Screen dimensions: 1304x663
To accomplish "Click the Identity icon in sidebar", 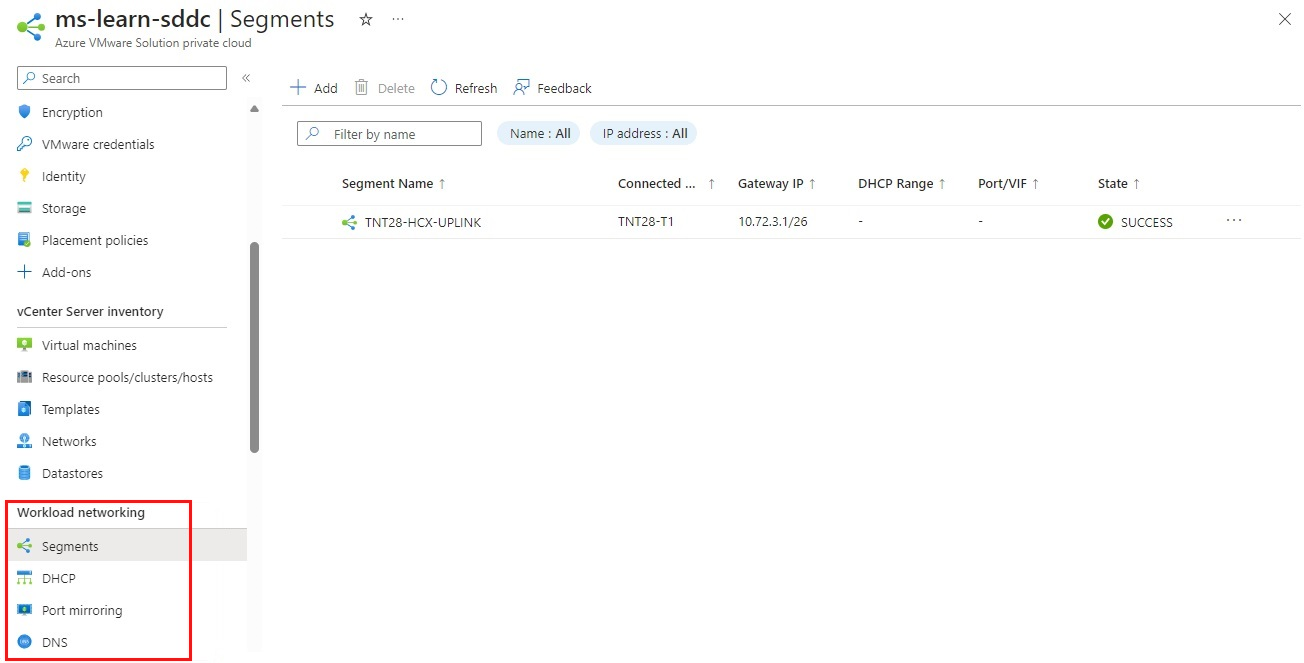I will click(x=25, y=176).
